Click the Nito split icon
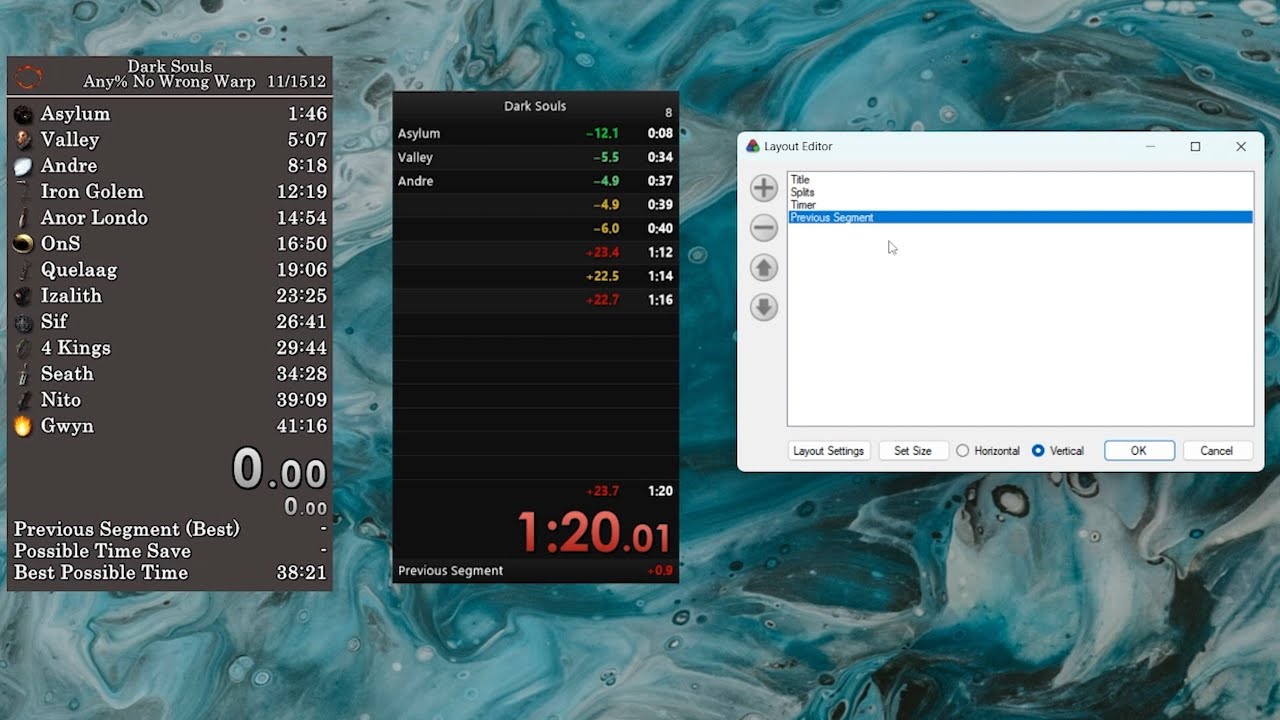 coord(23,400)
